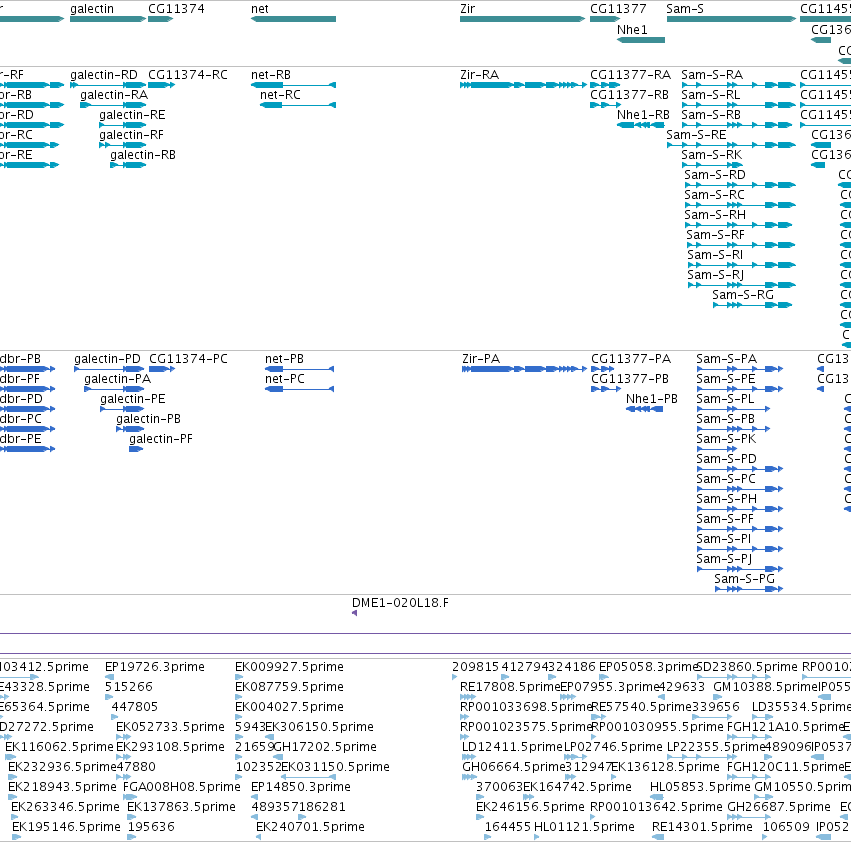Select EST FGA008H08.5prime
This screenshot has width=851, height=842.
pos(130,796)
